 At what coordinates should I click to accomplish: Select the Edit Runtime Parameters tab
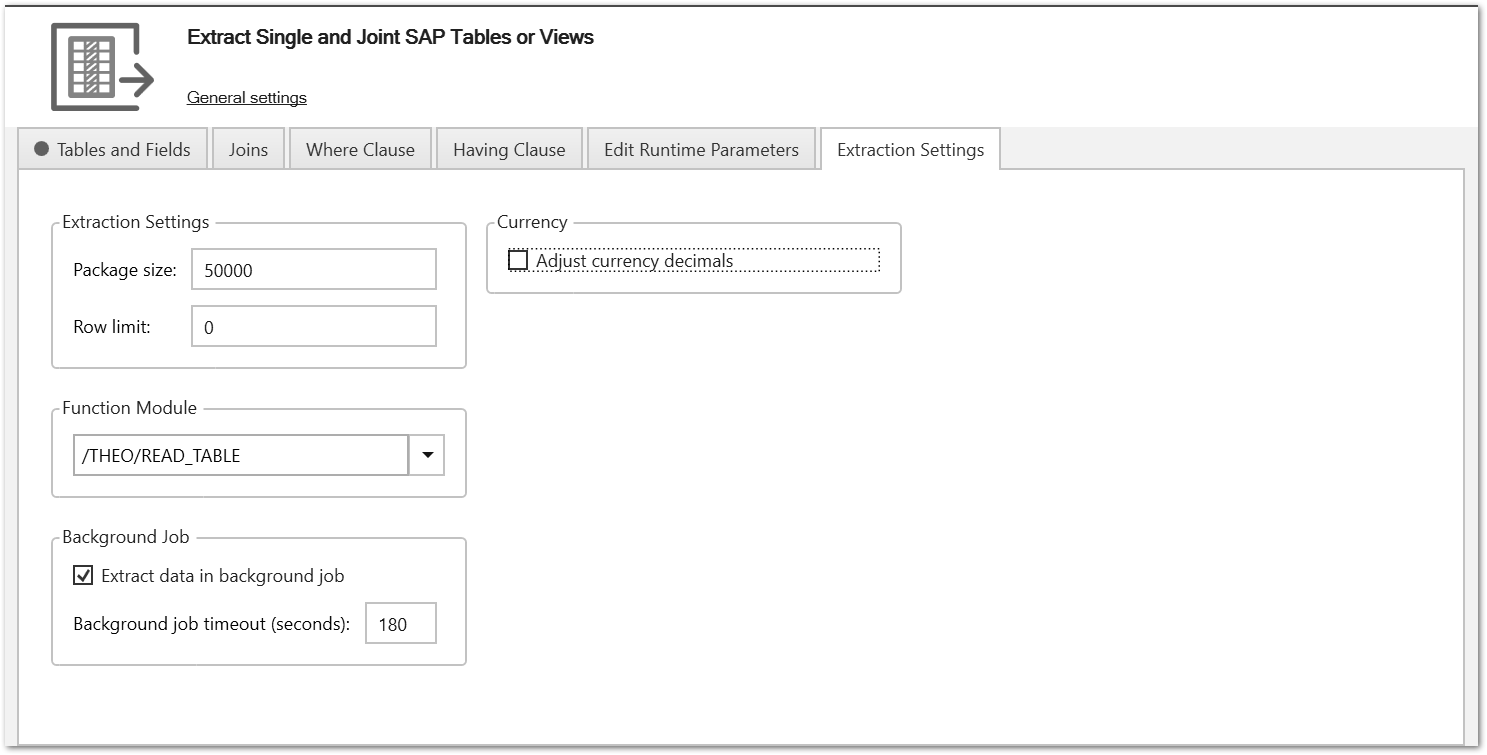(701, 150)
